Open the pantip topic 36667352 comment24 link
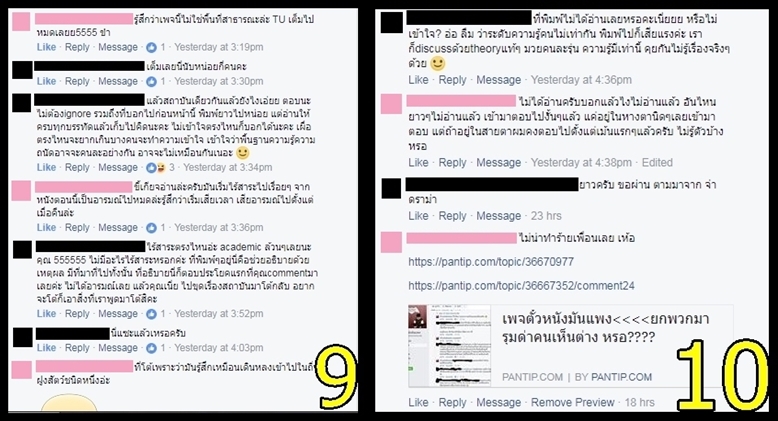This screenshot has width=778, height=421. 521,285
